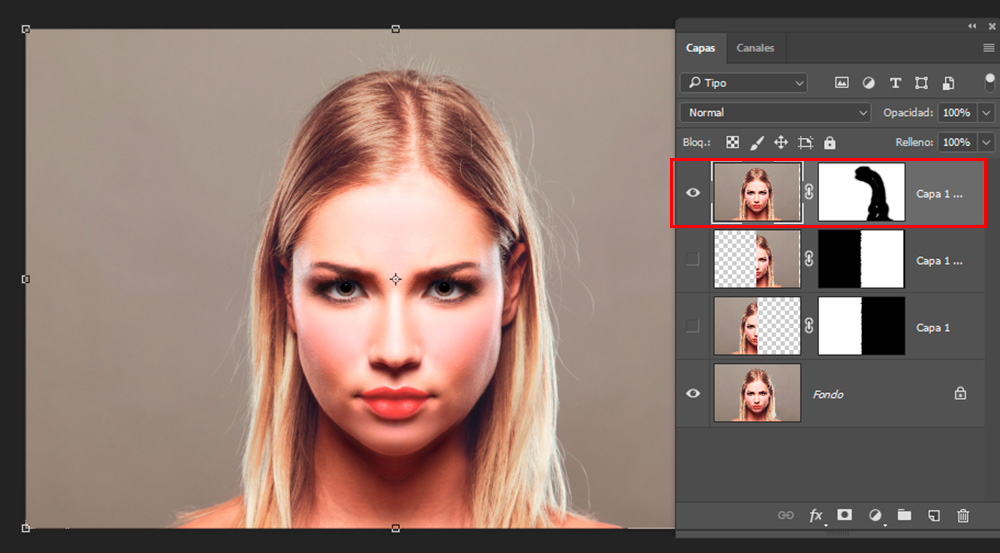This screenshot has height=553, width=1000.
Task: Create a new layer with the page icon
Action: [x=934, y=515]
